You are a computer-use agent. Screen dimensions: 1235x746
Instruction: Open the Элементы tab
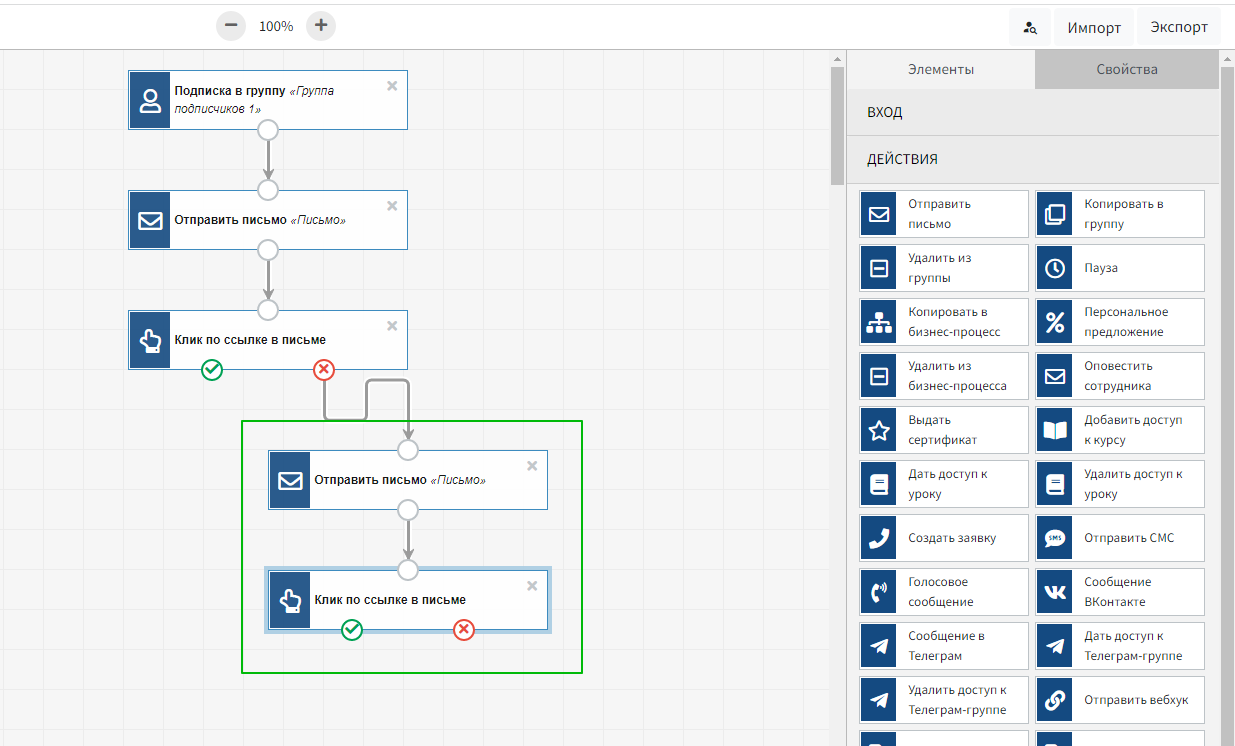(x=940, y=69)
